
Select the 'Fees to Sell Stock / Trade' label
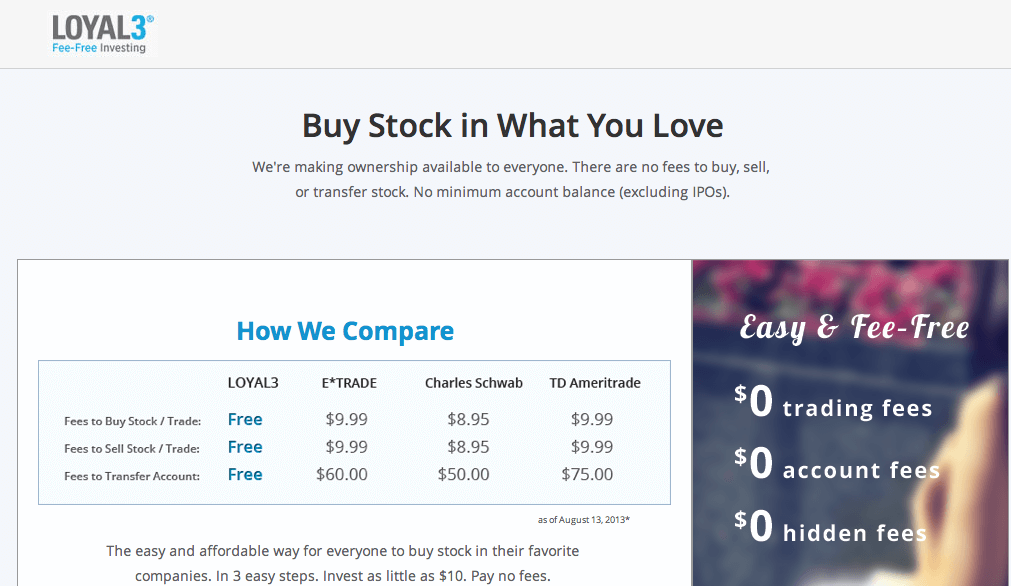click(132, 449)
